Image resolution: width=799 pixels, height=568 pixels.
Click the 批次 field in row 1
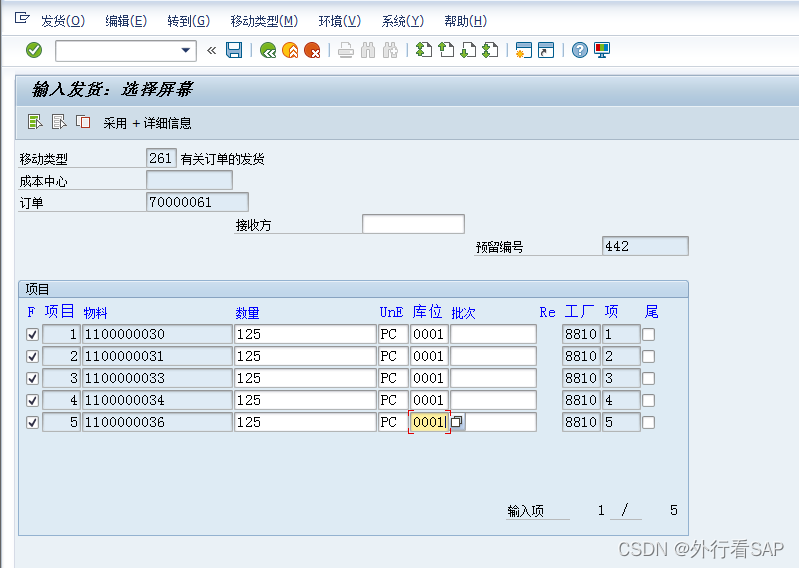pos(493,335)
